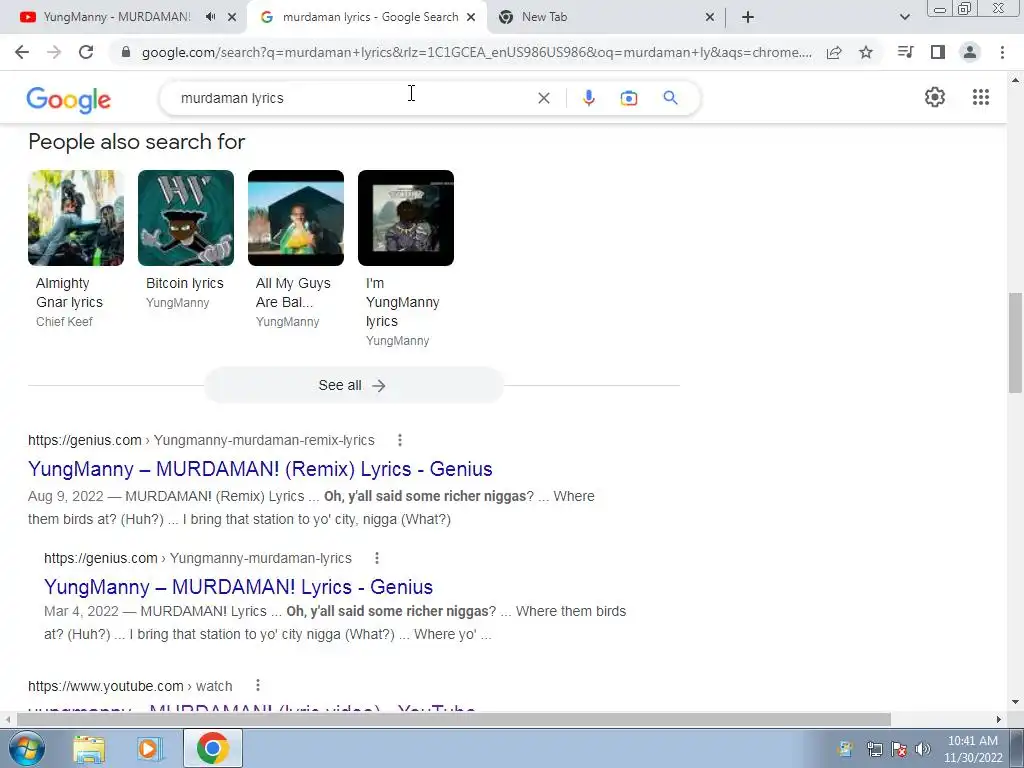Mute the YungManny YouTube tab audio
Viewport: 1024px width, 768px height.
pyautogui.click(x=210, y=17)
